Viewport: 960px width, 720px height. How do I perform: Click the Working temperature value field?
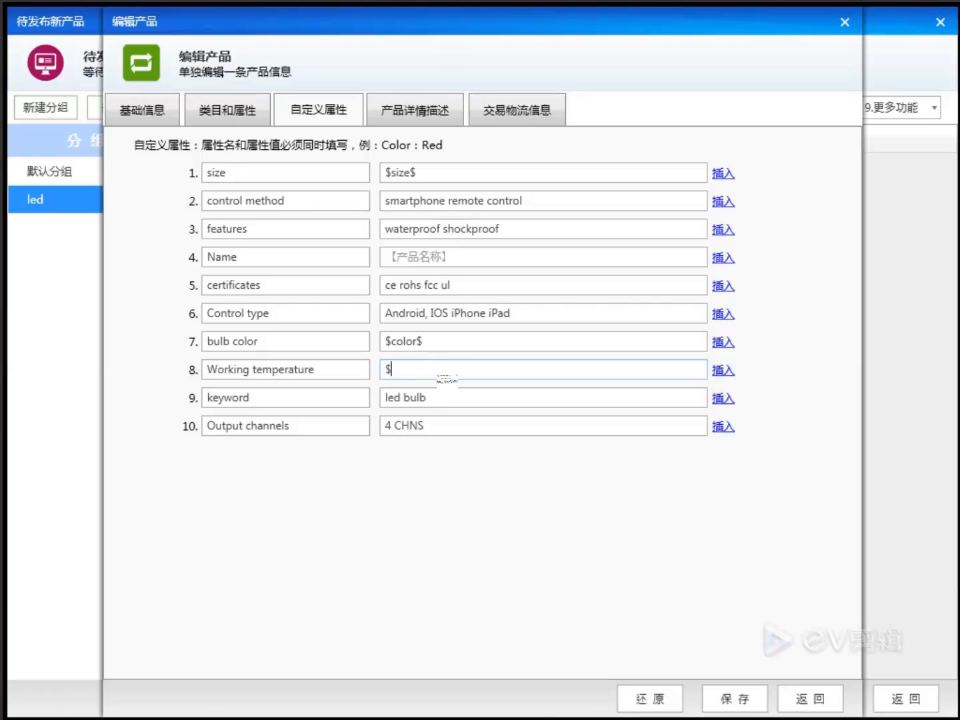click(543, 370)
